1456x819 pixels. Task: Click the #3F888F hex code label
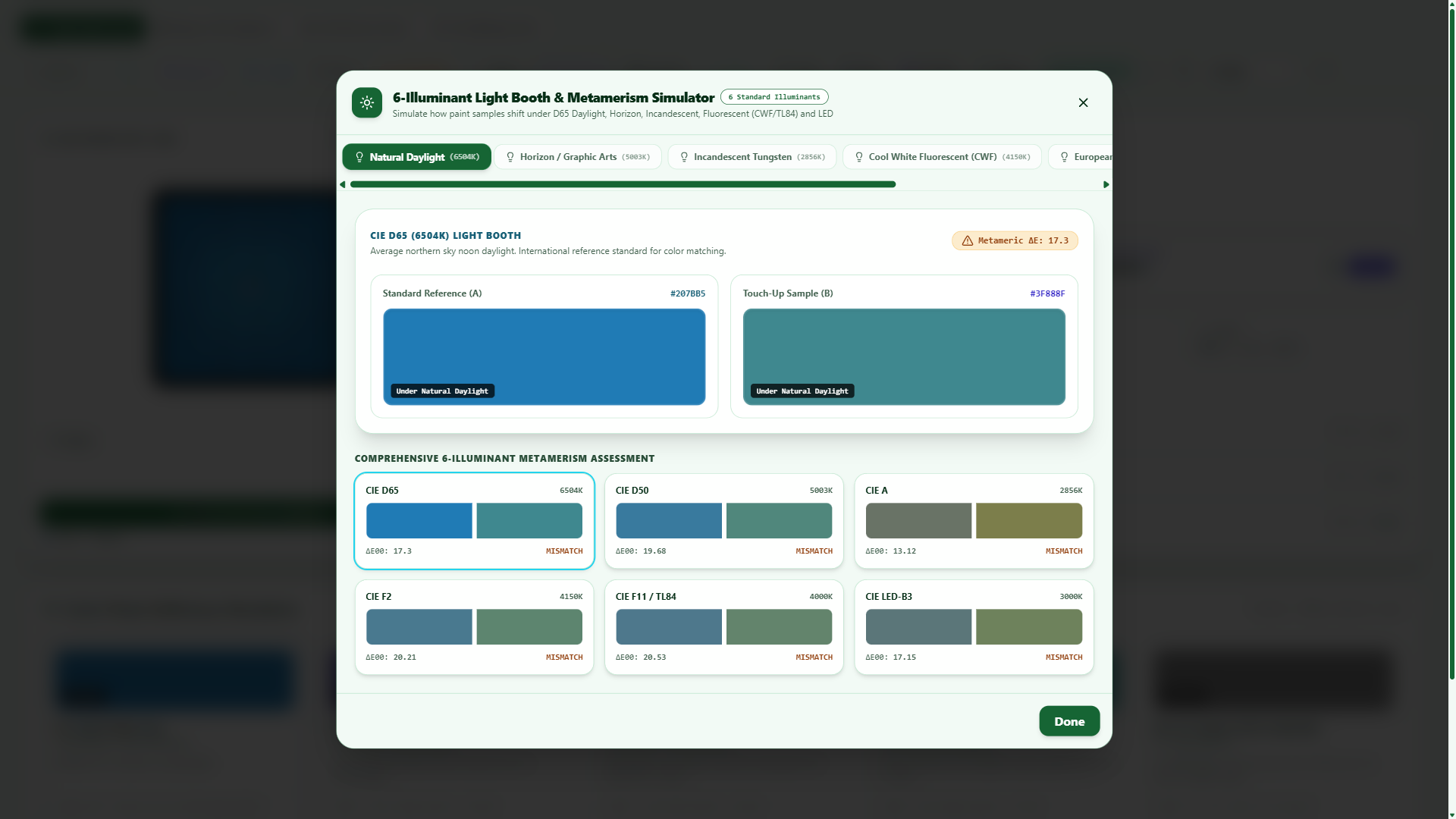point(1047,293)
